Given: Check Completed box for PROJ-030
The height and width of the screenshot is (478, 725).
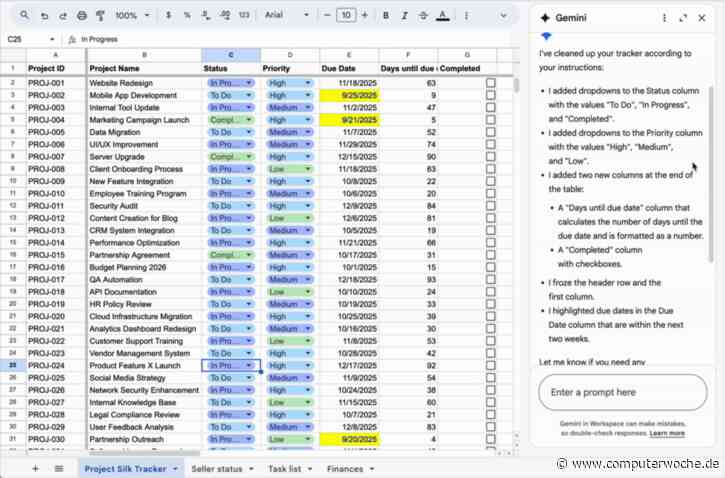Looking at the screenshot, I should [491, 440].
